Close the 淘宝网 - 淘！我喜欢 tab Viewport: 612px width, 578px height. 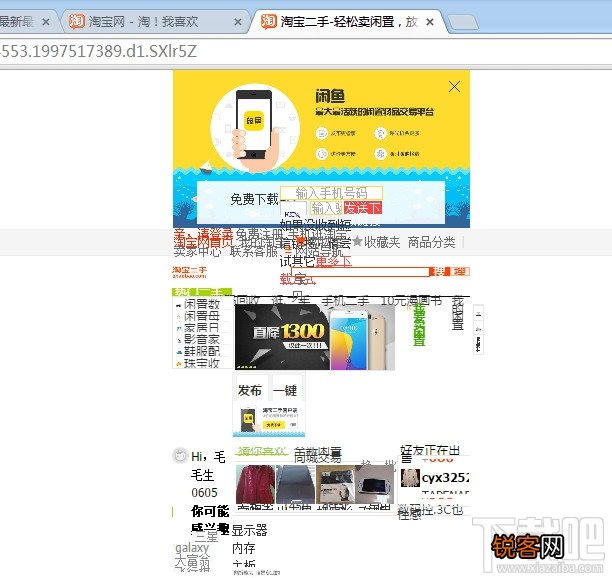point(238,22)
